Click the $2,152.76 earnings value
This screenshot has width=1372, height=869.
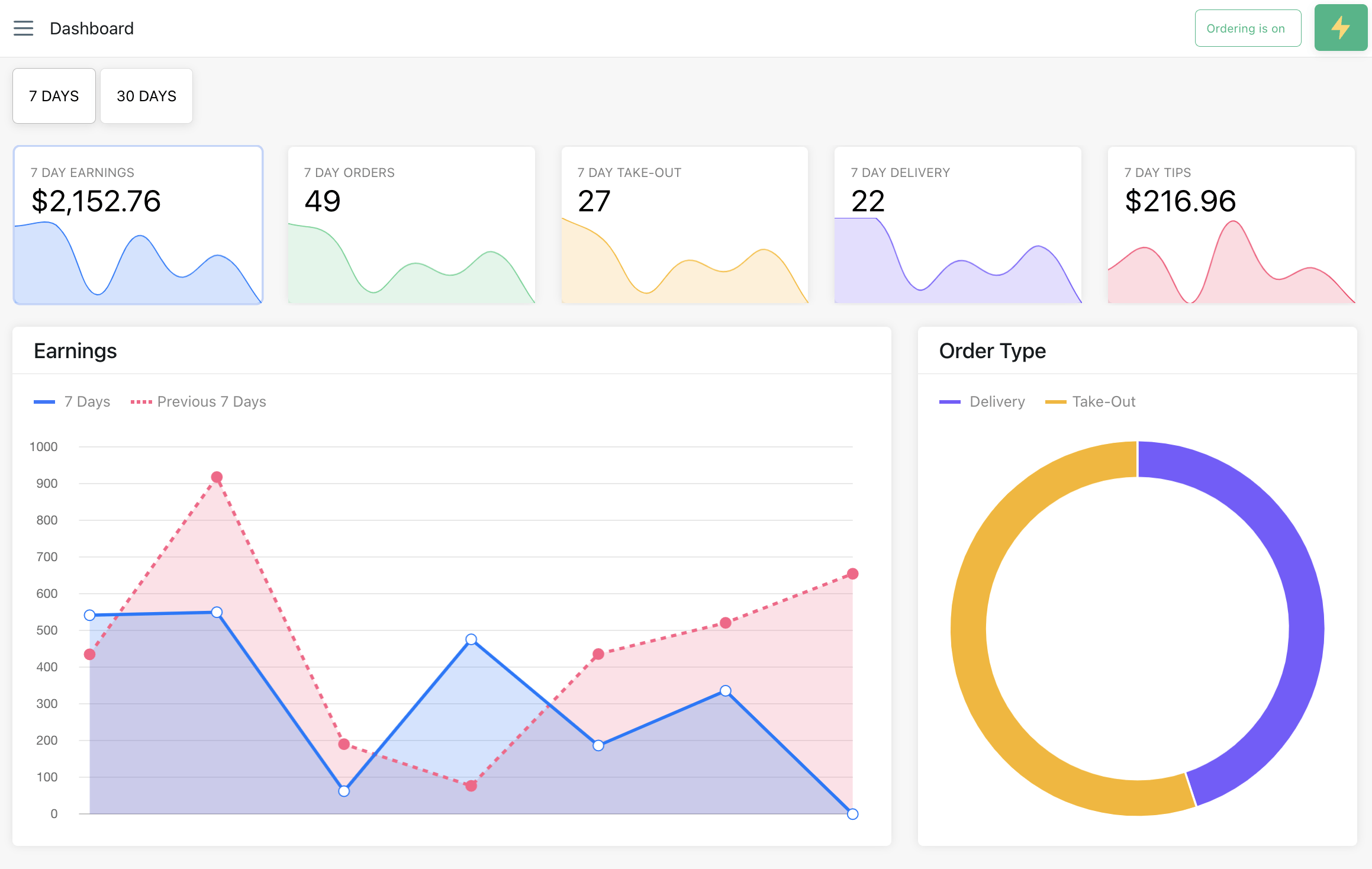tap(96, 201)
